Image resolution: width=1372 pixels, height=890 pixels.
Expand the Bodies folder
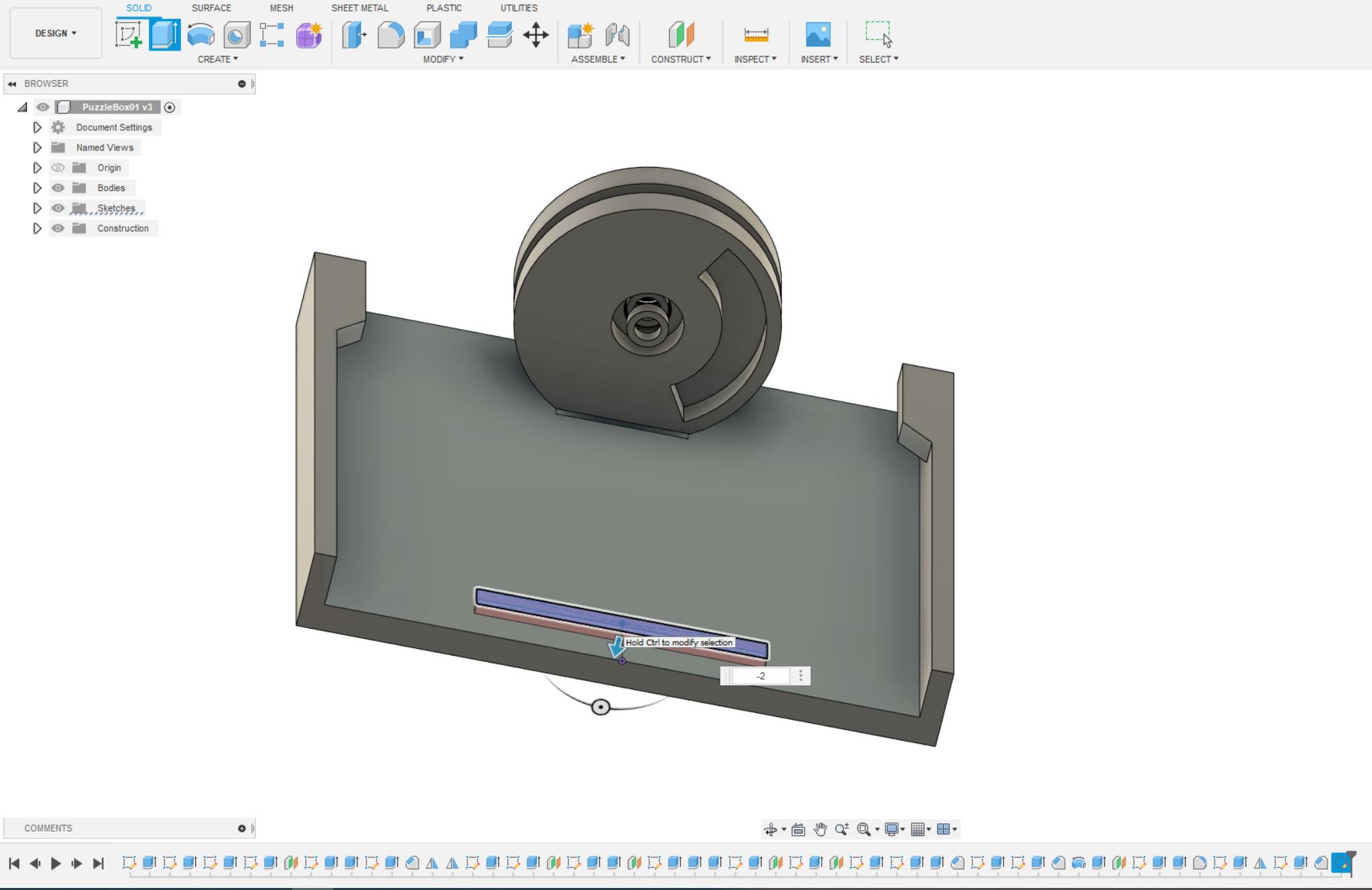[x=38, y=188]
